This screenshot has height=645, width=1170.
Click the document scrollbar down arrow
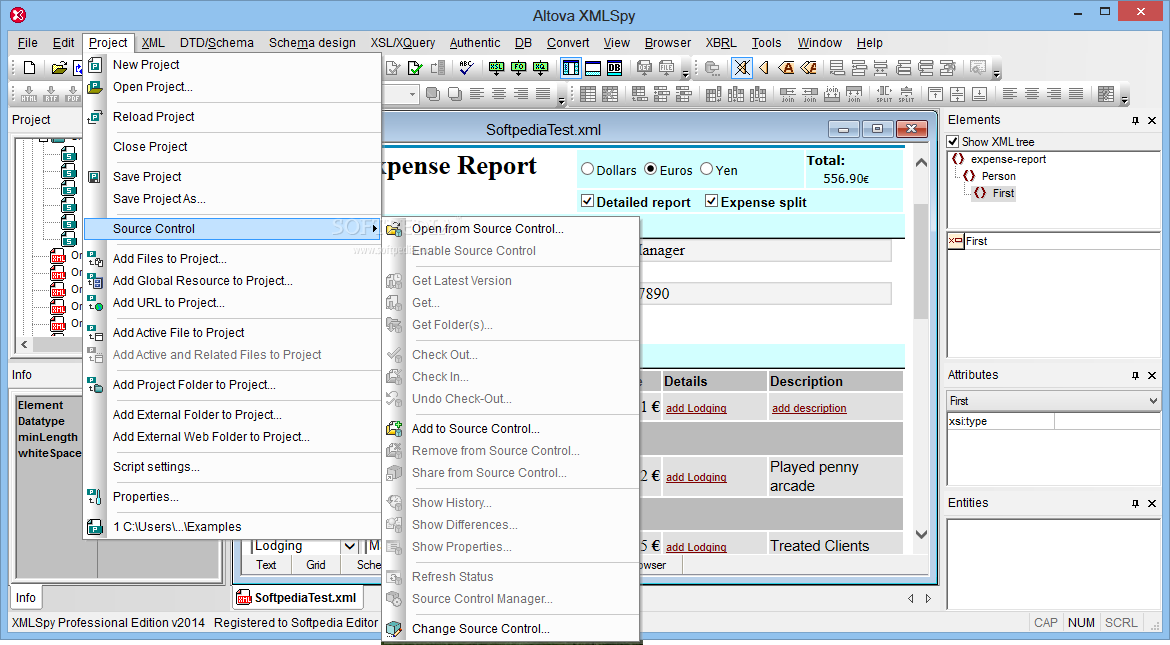[922, 535]
